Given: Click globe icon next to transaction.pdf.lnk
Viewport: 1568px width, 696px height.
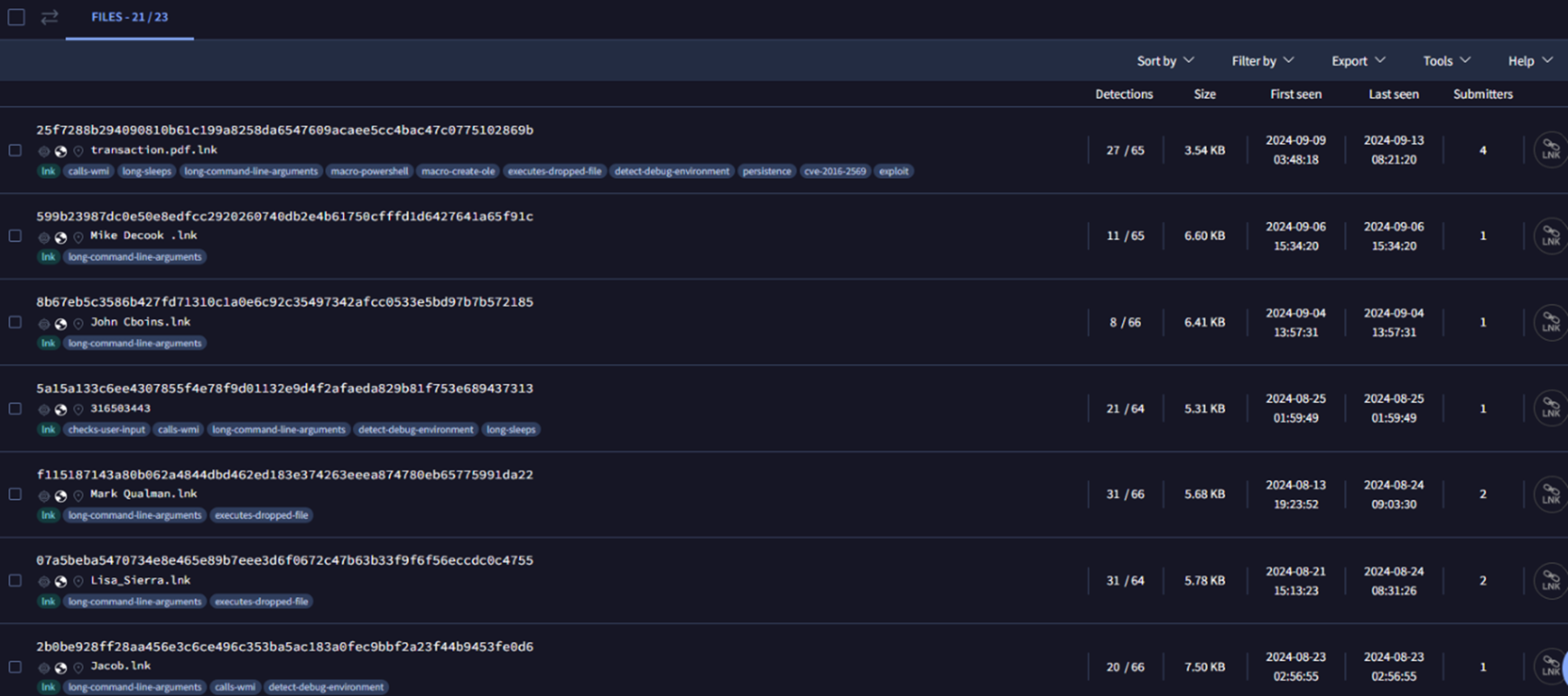Looking at the screenshot, I should tap(60, 151).
